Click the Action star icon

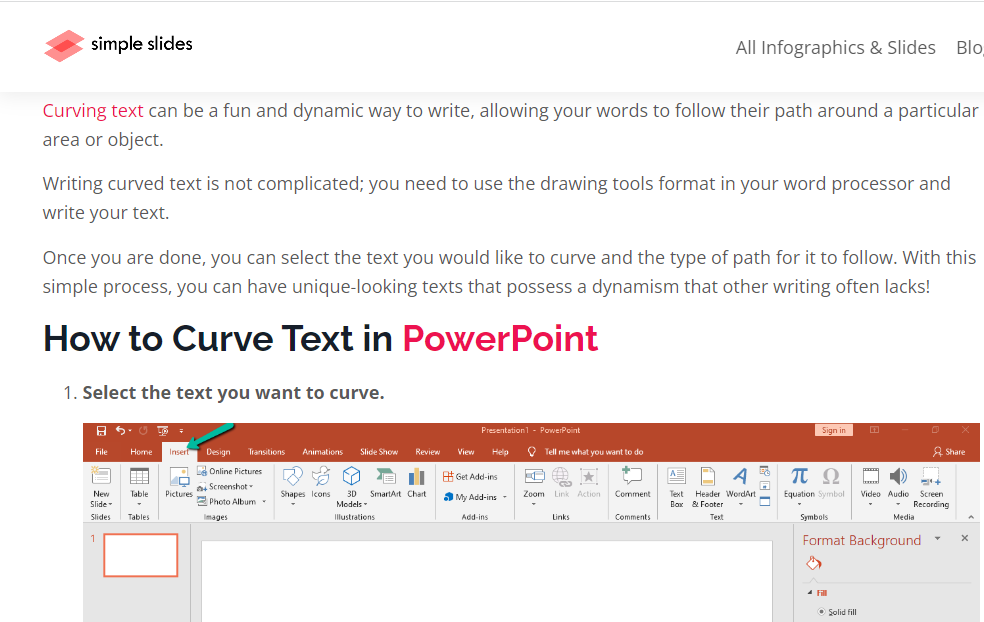589,477
